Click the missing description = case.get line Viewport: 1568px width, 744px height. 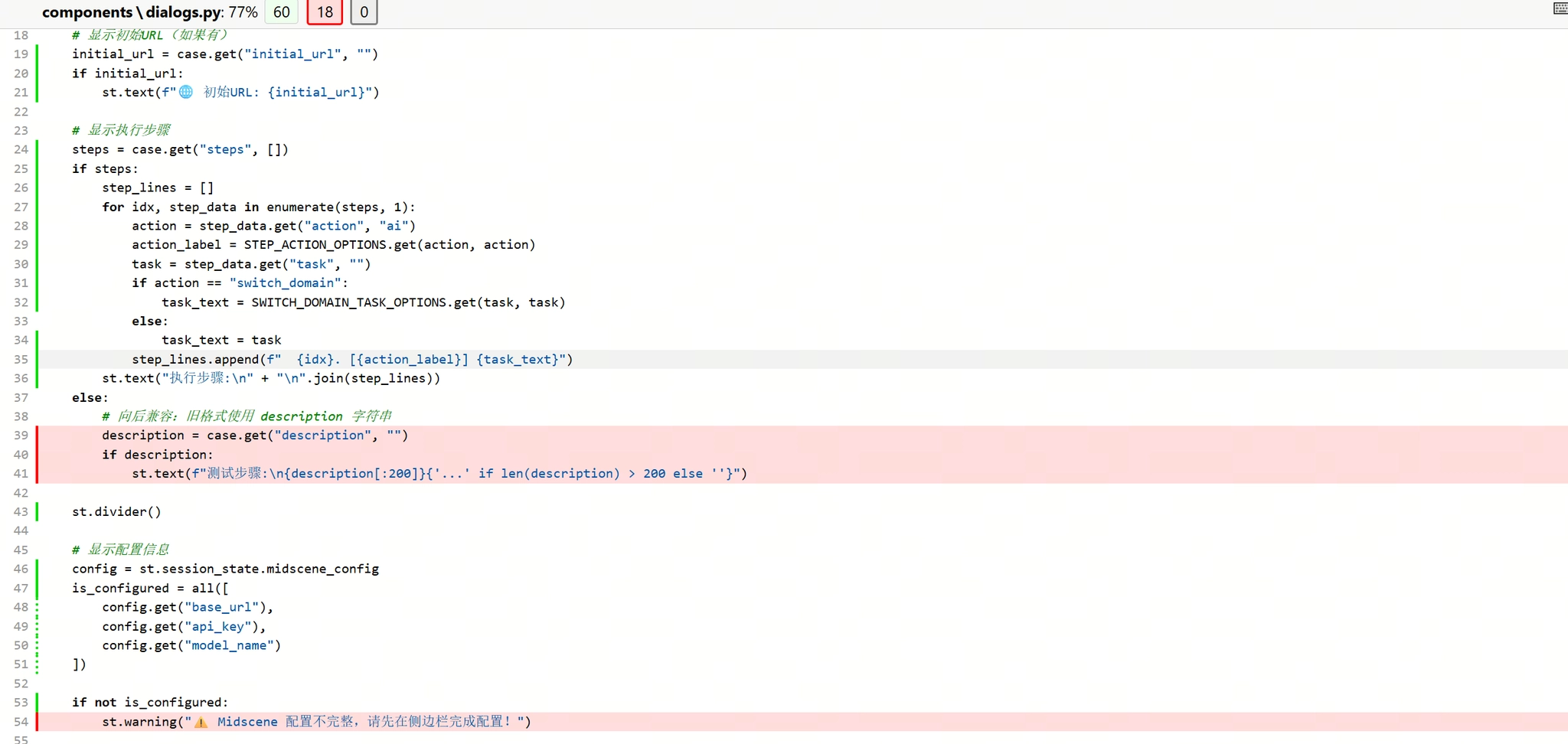(x=255, y=436)
